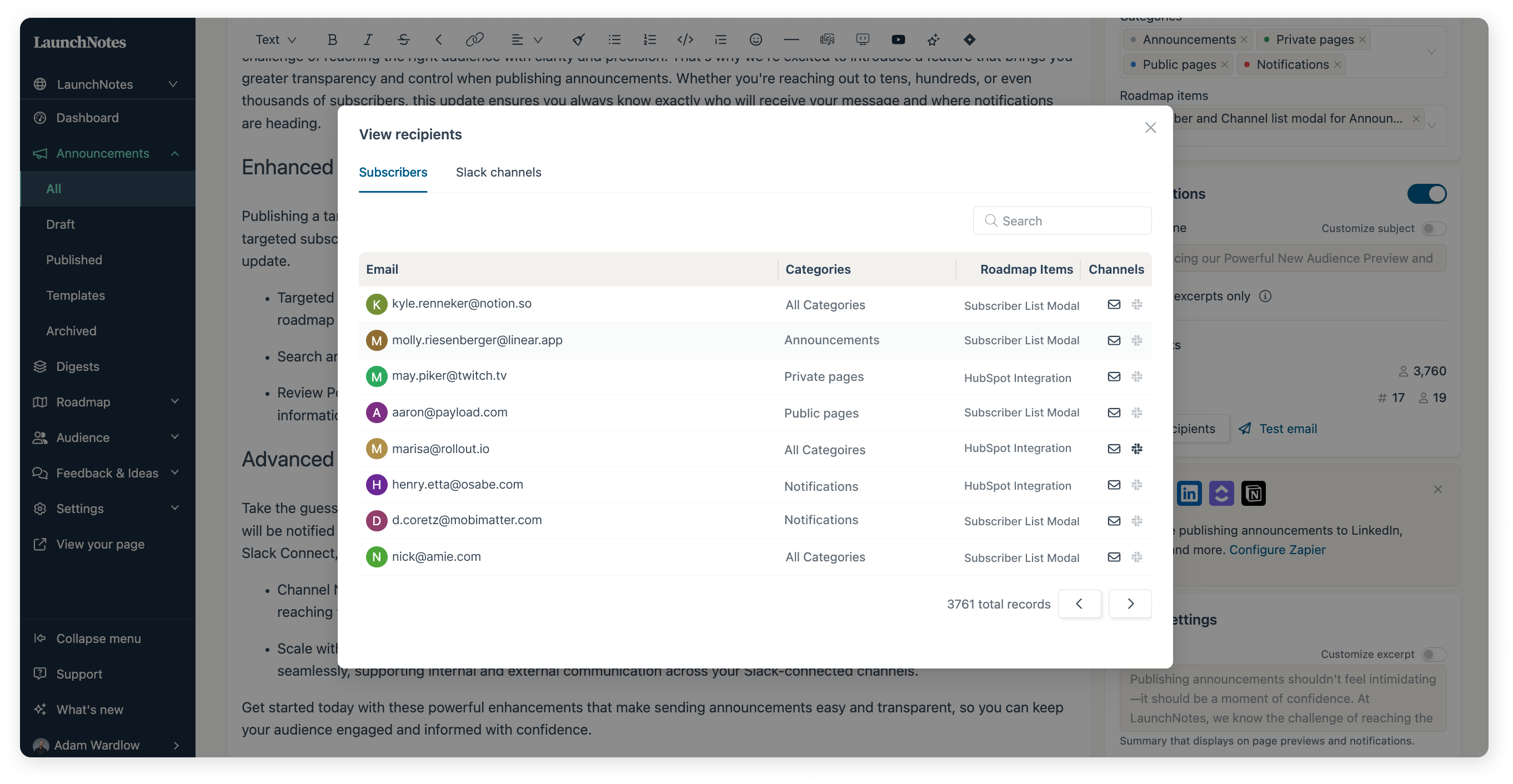Image resolution: width=1513 pixels, height=784 pixels.
Task: Open the AI sparkle assistant tool
Action: tap(933, 39)
